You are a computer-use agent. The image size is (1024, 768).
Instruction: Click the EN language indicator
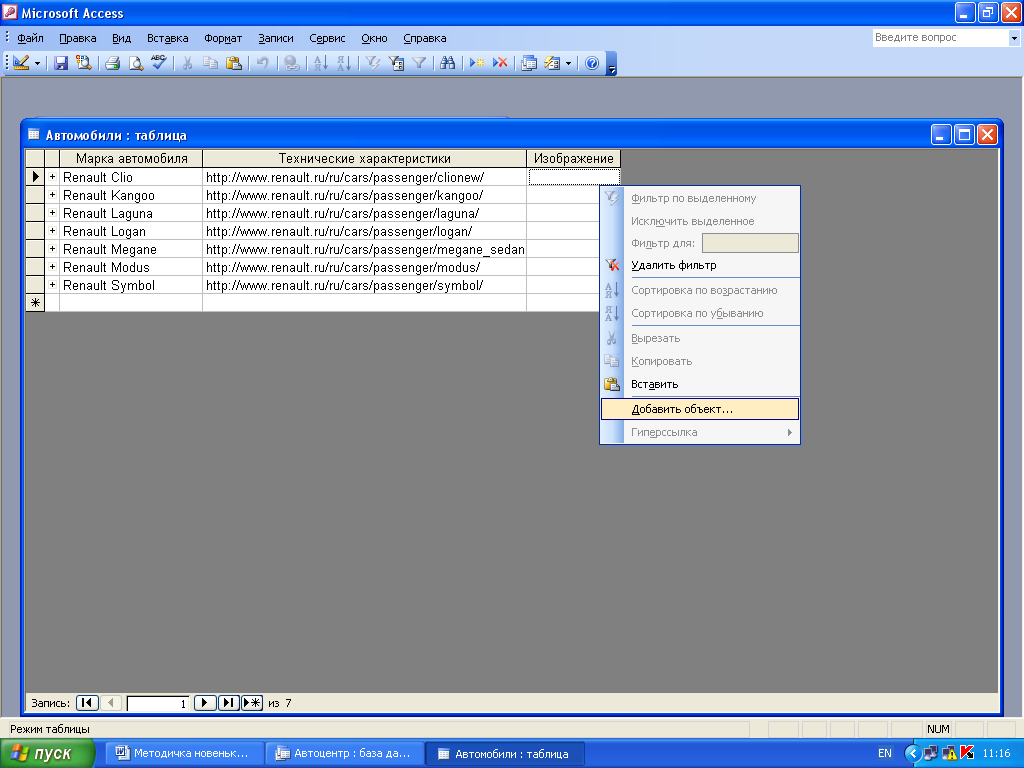[x=885, y=753]
